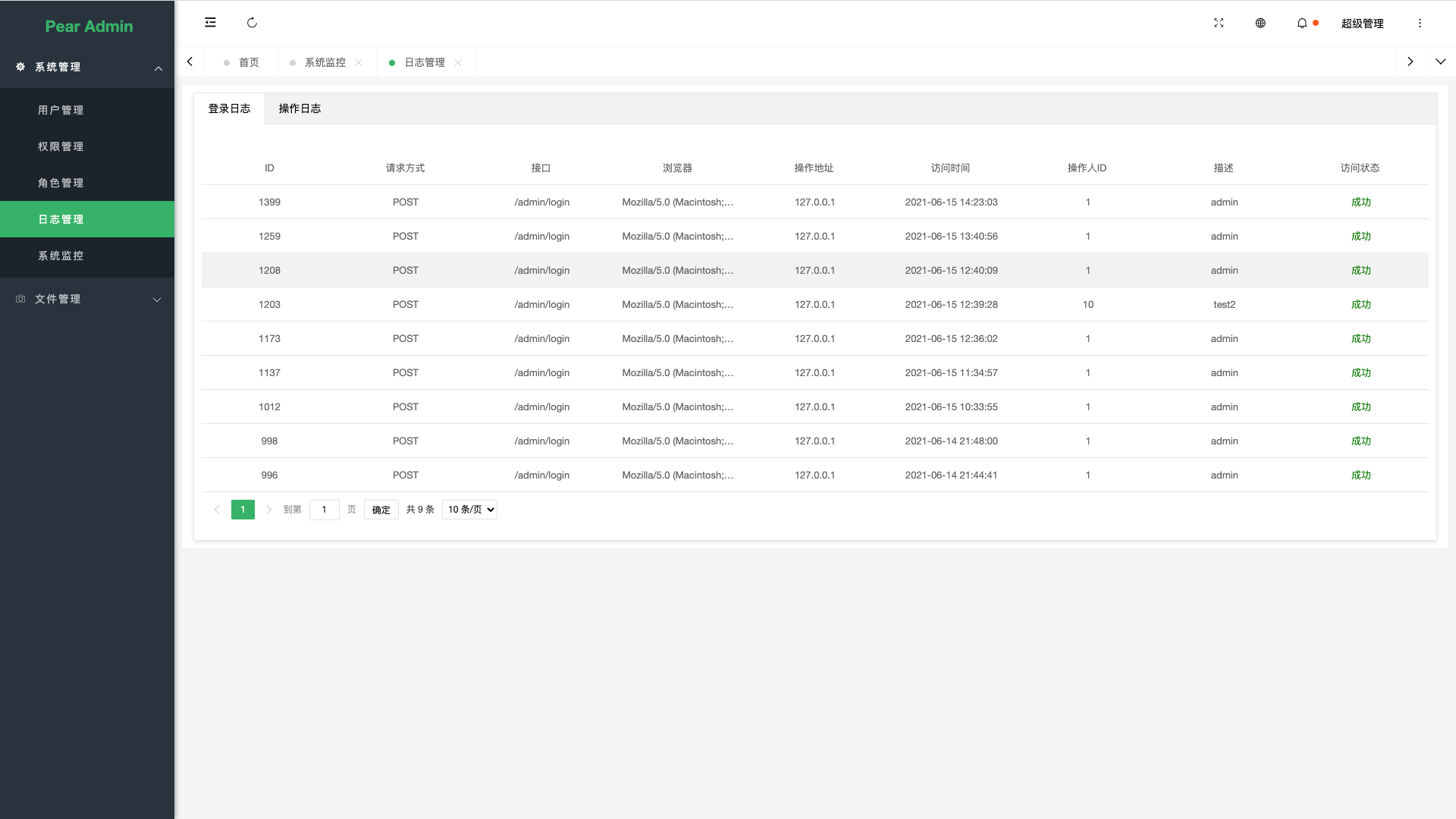
Task: Open the vertical three-dot more menu
Action: point(1420,23)
